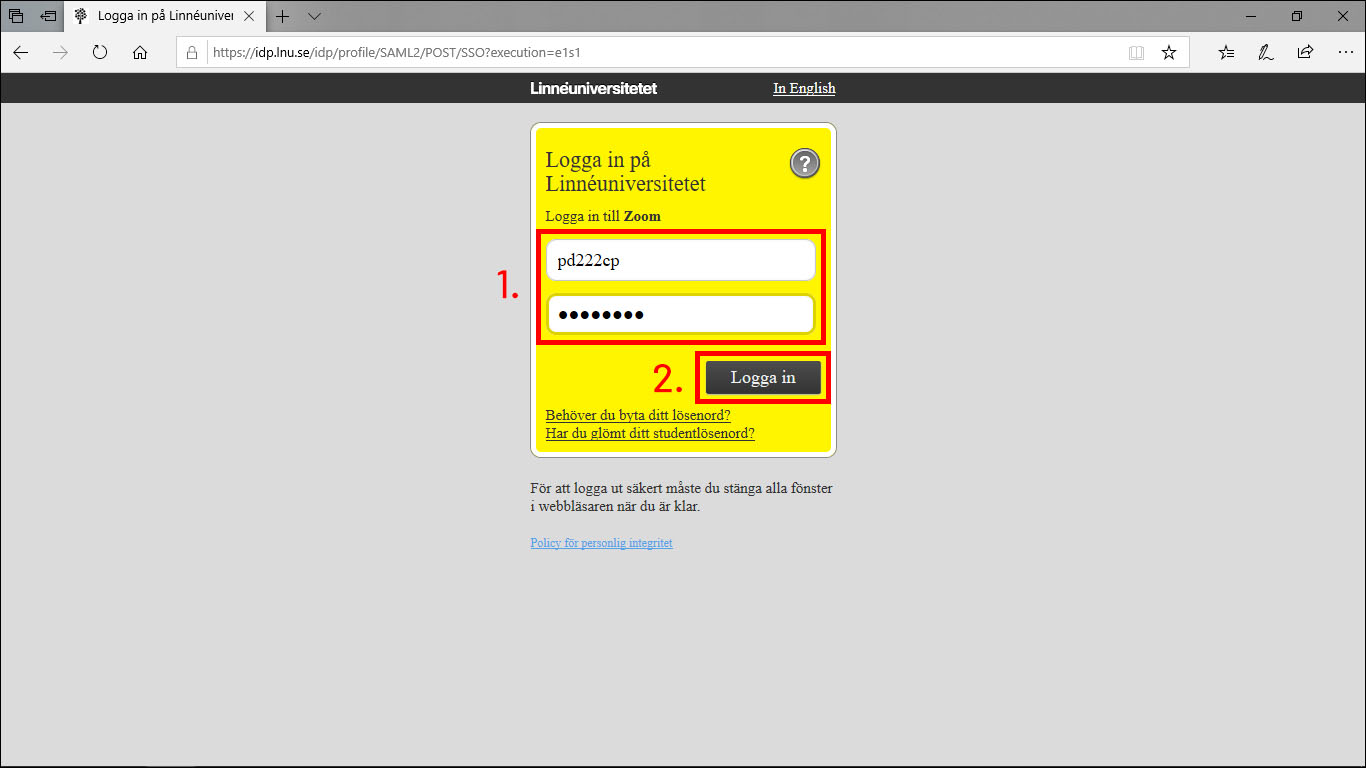Show tabs you've set aside
This screenshot has width=1366, height=768.
(16, 16)
